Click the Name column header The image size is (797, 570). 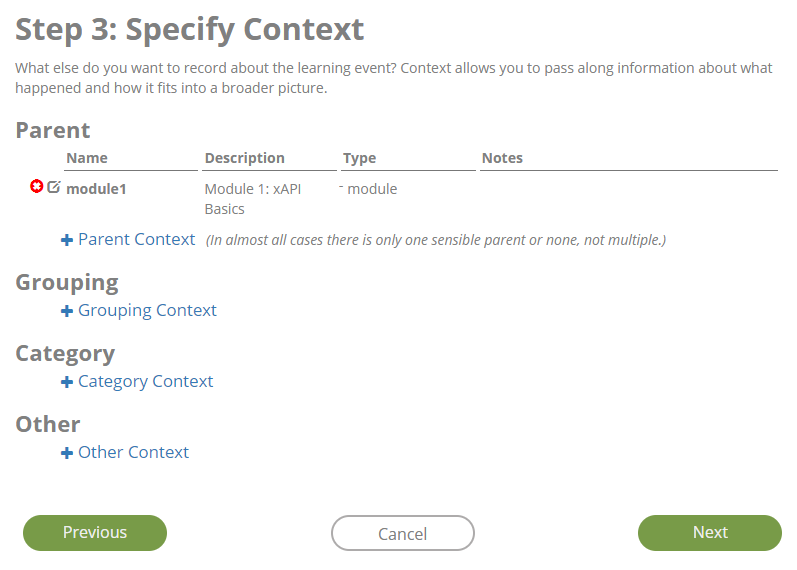87,158
